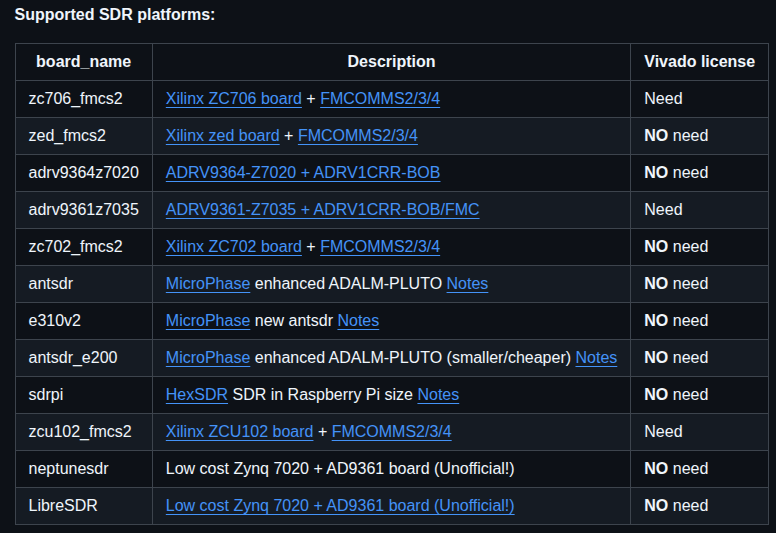
Task: Open FMCOMMS2/3/4 link in zc702_fmcs2 row
Action: 380,246
